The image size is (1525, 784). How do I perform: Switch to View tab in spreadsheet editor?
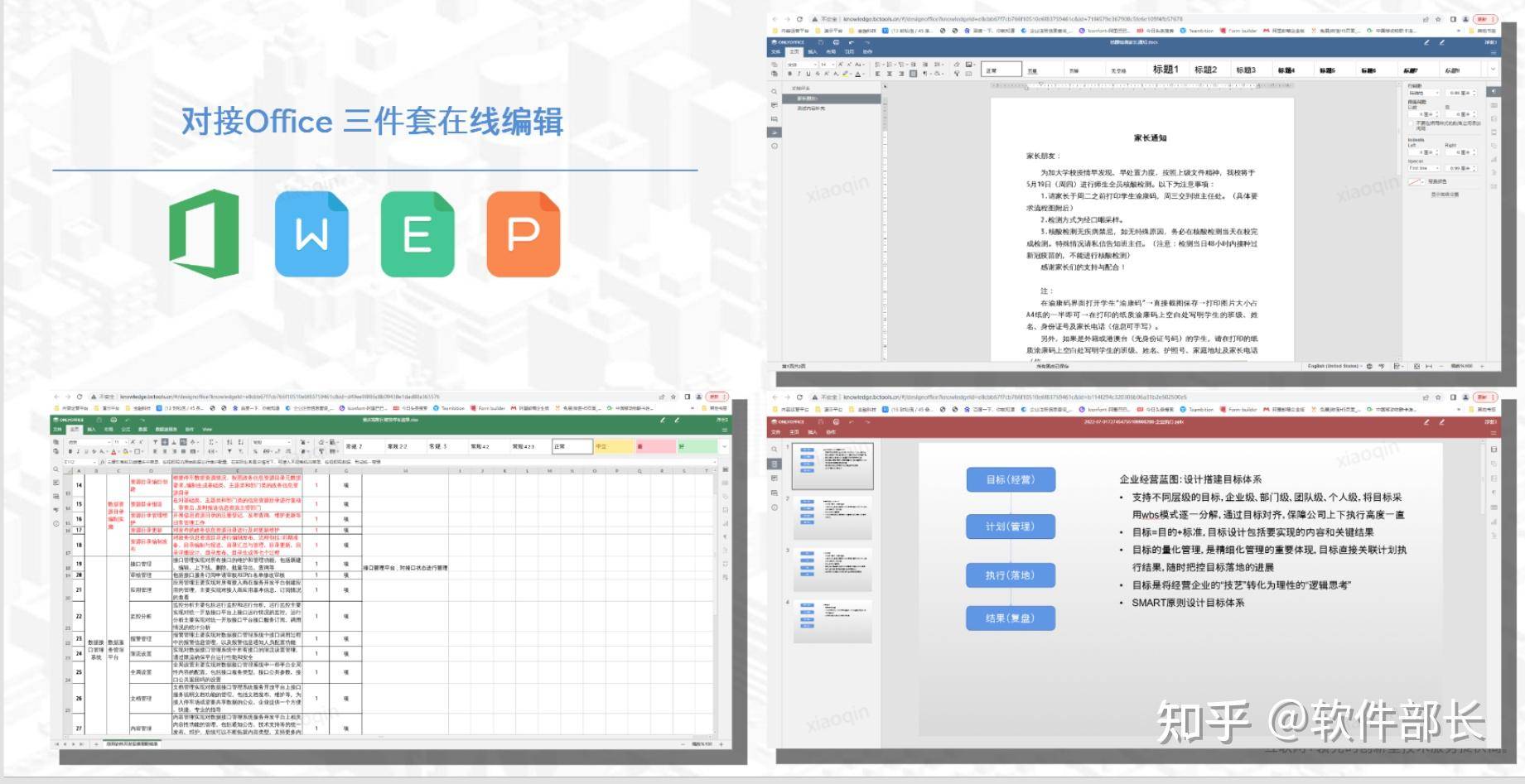coord(207,429)
